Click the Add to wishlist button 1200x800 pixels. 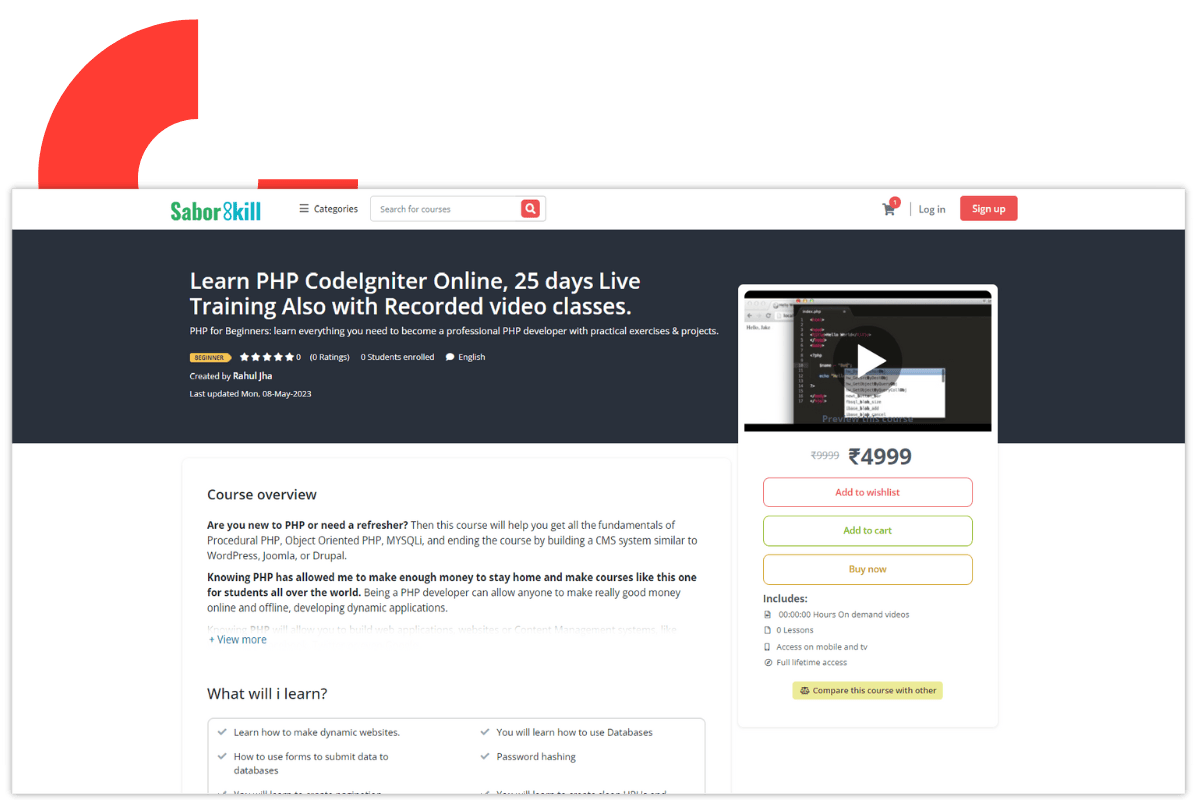click(867, 492)
